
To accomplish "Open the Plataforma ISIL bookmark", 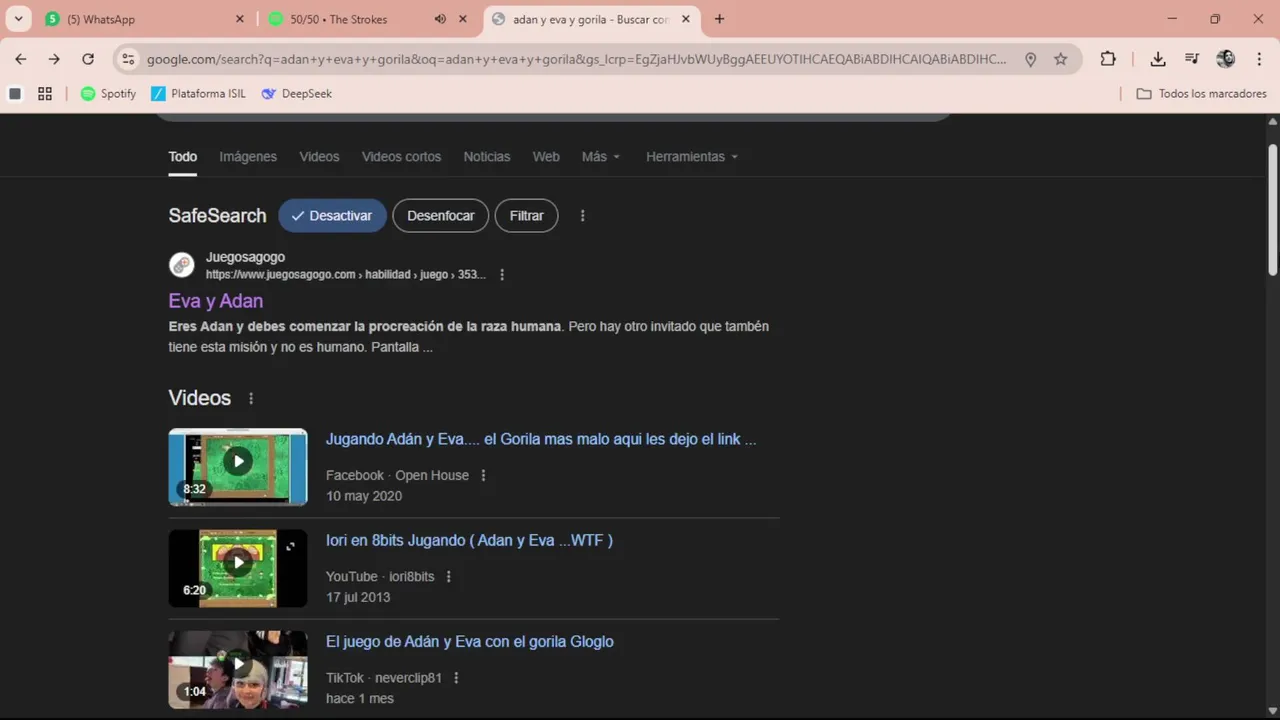I will click(x=198, y=94).
